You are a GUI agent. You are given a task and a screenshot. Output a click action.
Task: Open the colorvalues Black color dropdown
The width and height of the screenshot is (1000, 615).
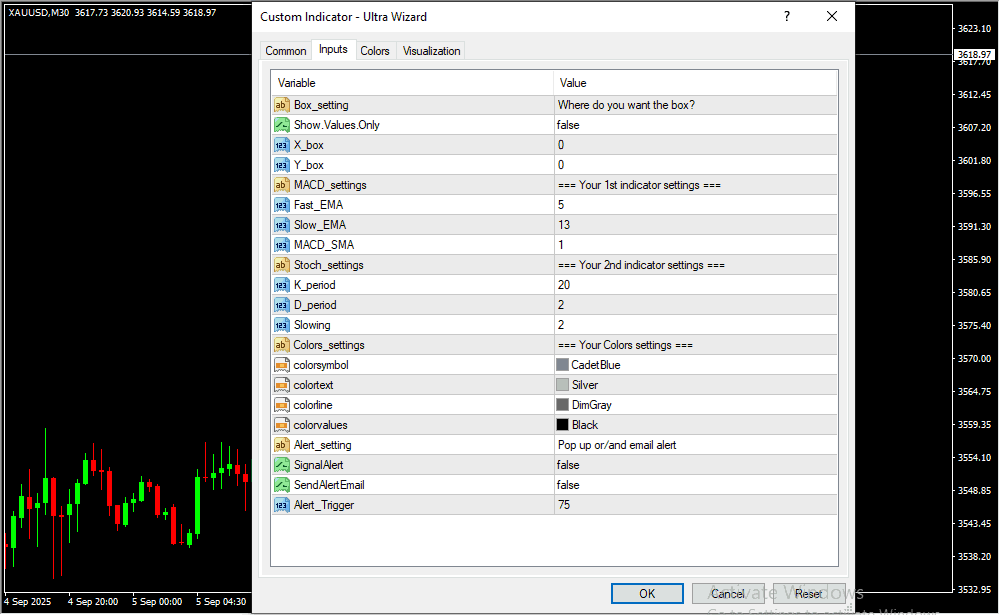click(x=695, y=425)
